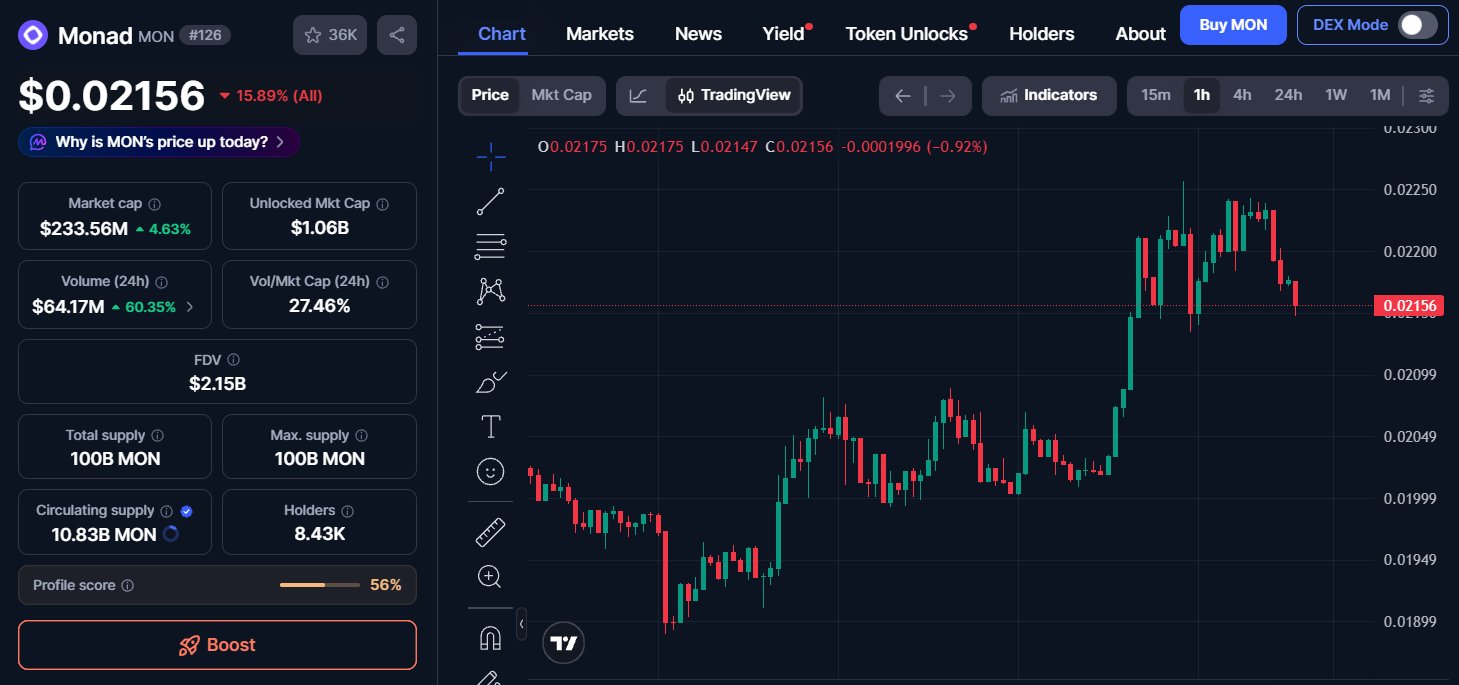Click the circulating supply progress ring
Image resolution: width=1459 pixels, height=685 pixels.
(171, 534)
